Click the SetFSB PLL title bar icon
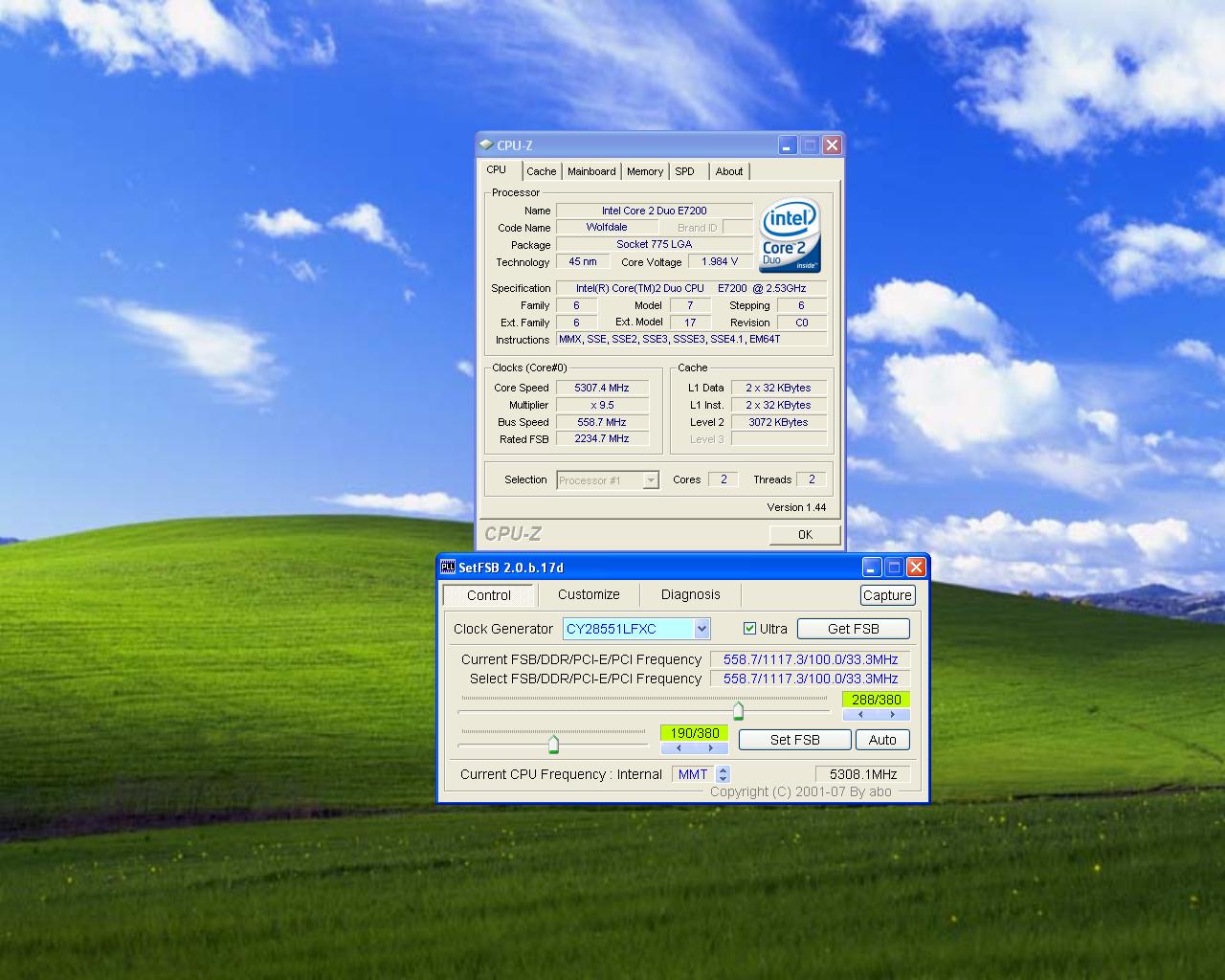The height and width of the screenshot is (980, 1225). point(447,568)
